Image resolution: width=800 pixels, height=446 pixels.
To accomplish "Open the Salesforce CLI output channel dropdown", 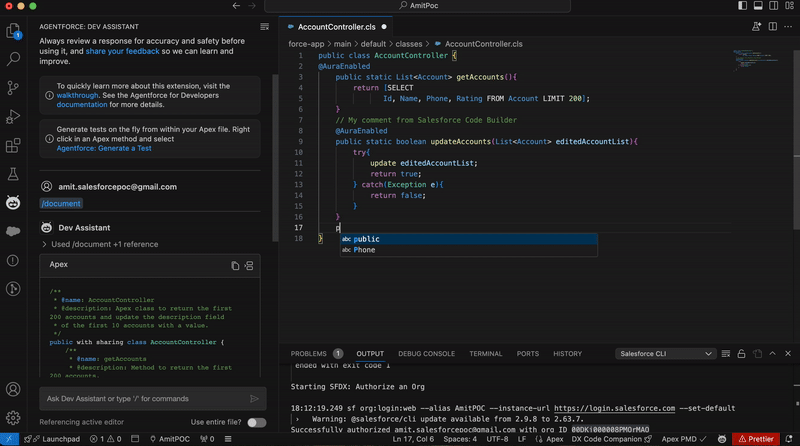I will click(665, 354).
